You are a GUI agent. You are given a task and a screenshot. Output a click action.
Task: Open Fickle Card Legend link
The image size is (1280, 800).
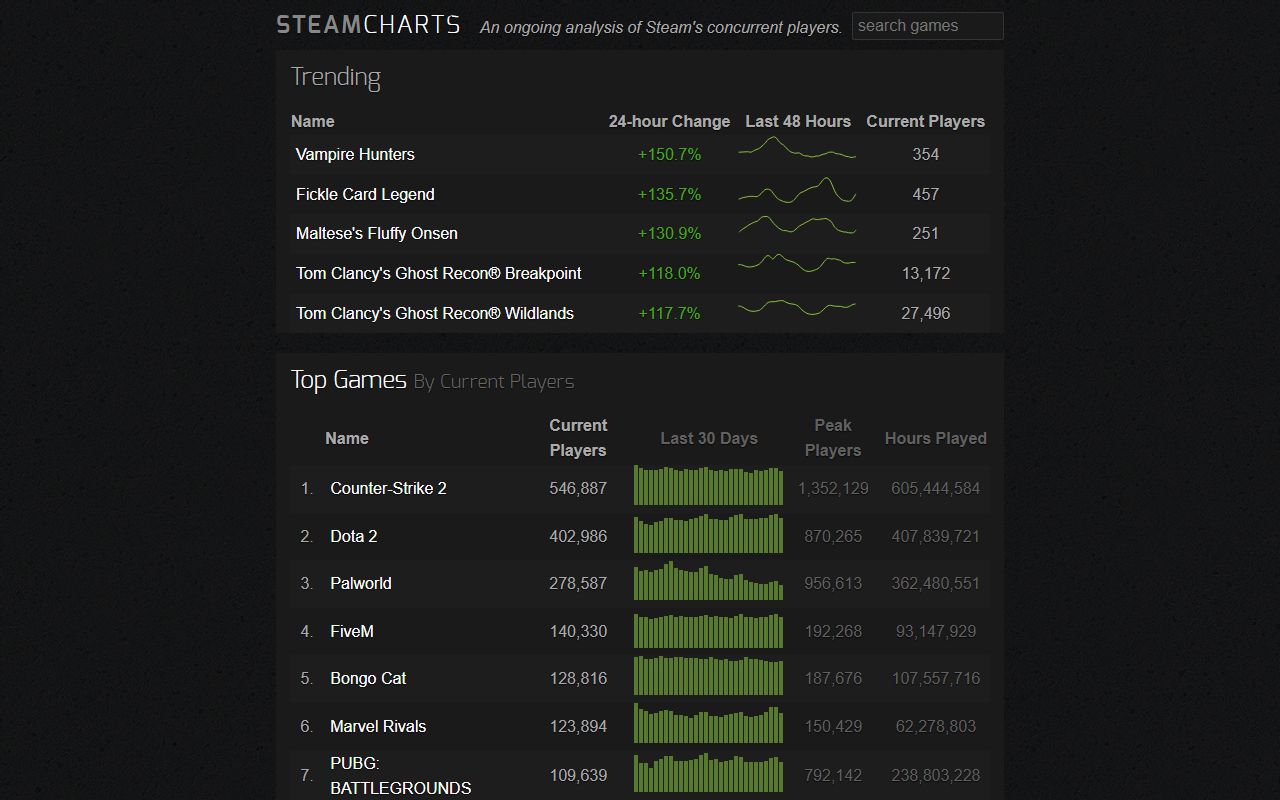coord(365,194)
